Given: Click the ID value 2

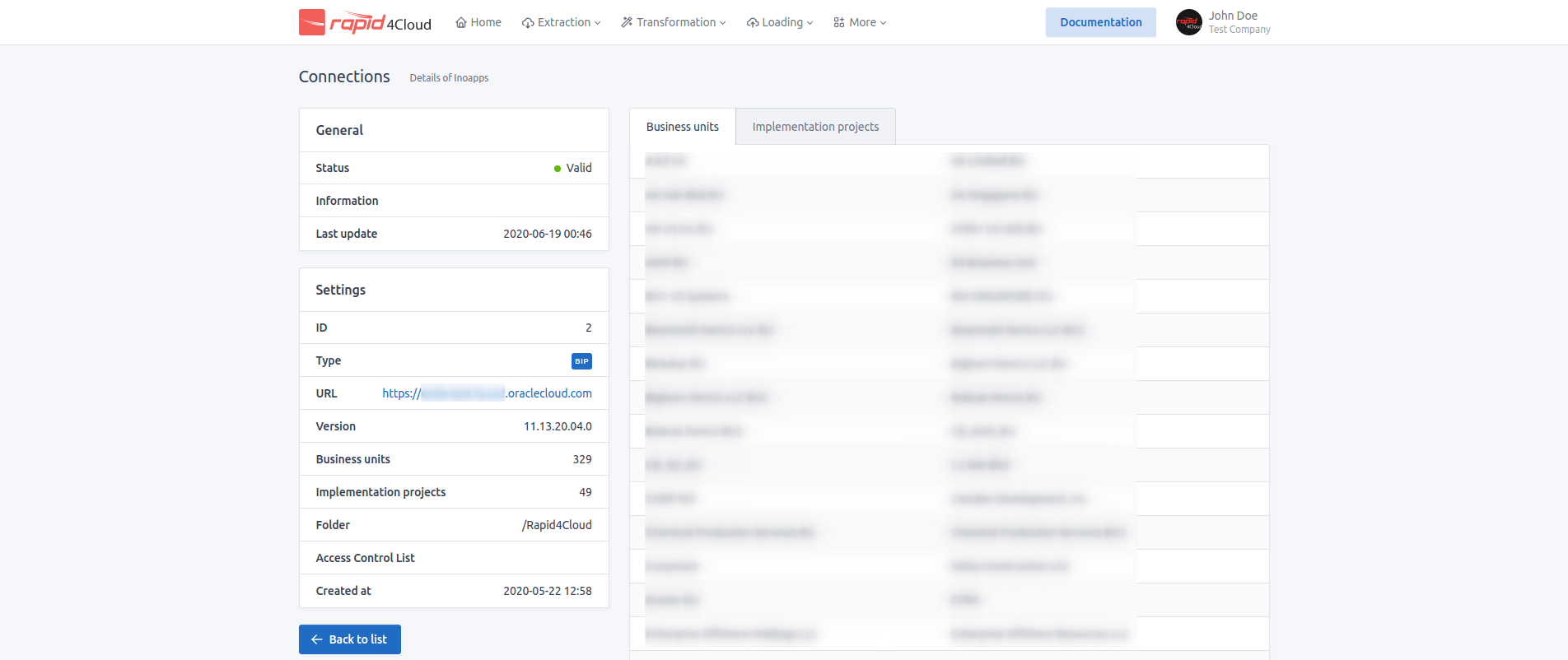Looking at the screenshot, I should pyautogui.click(x=589, y=328).
